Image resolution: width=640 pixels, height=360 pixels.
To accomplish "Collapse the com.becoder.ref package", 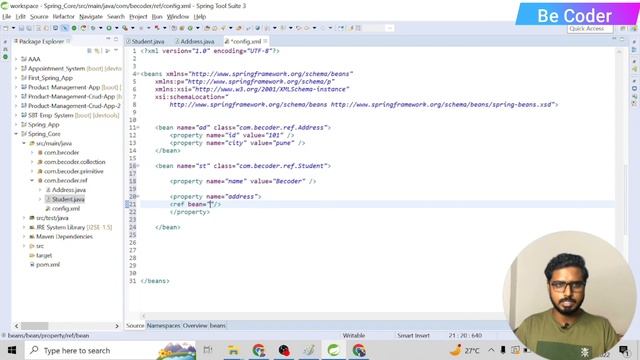I will pos(32,180).
